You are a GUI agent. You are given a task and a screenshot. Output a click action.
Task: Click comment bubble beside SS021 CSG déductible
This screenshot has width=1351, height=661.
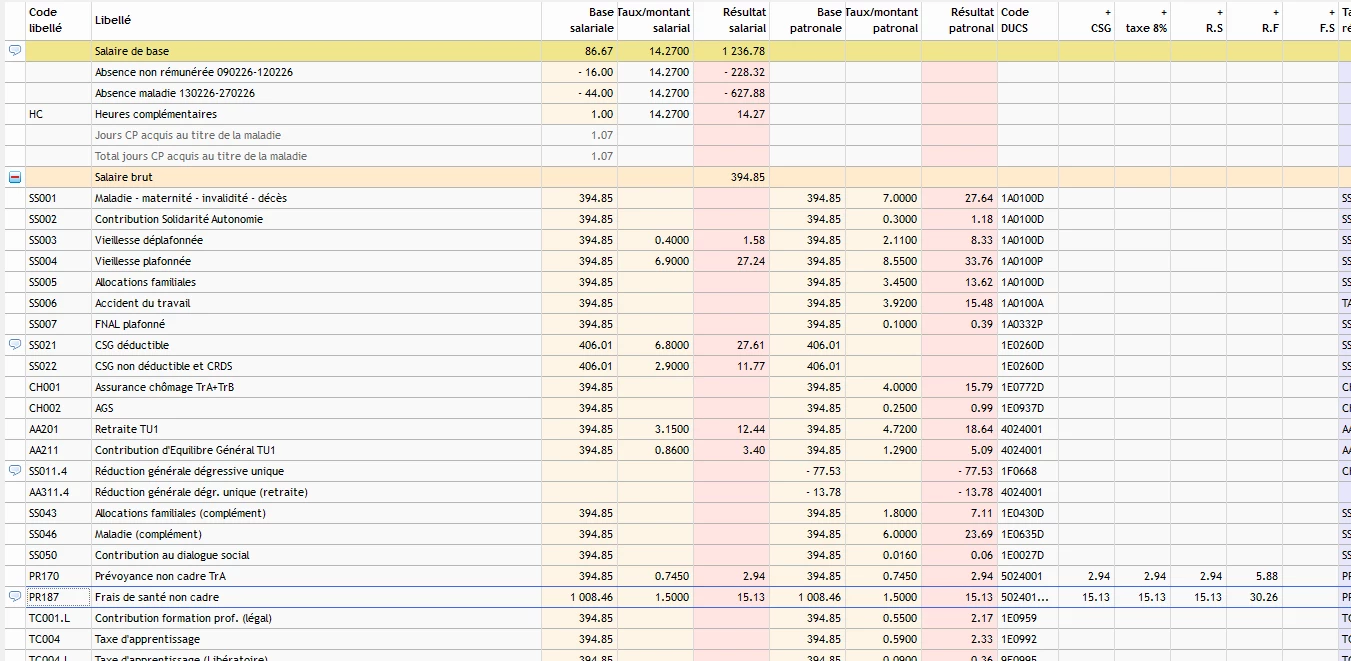coord(15,345)
